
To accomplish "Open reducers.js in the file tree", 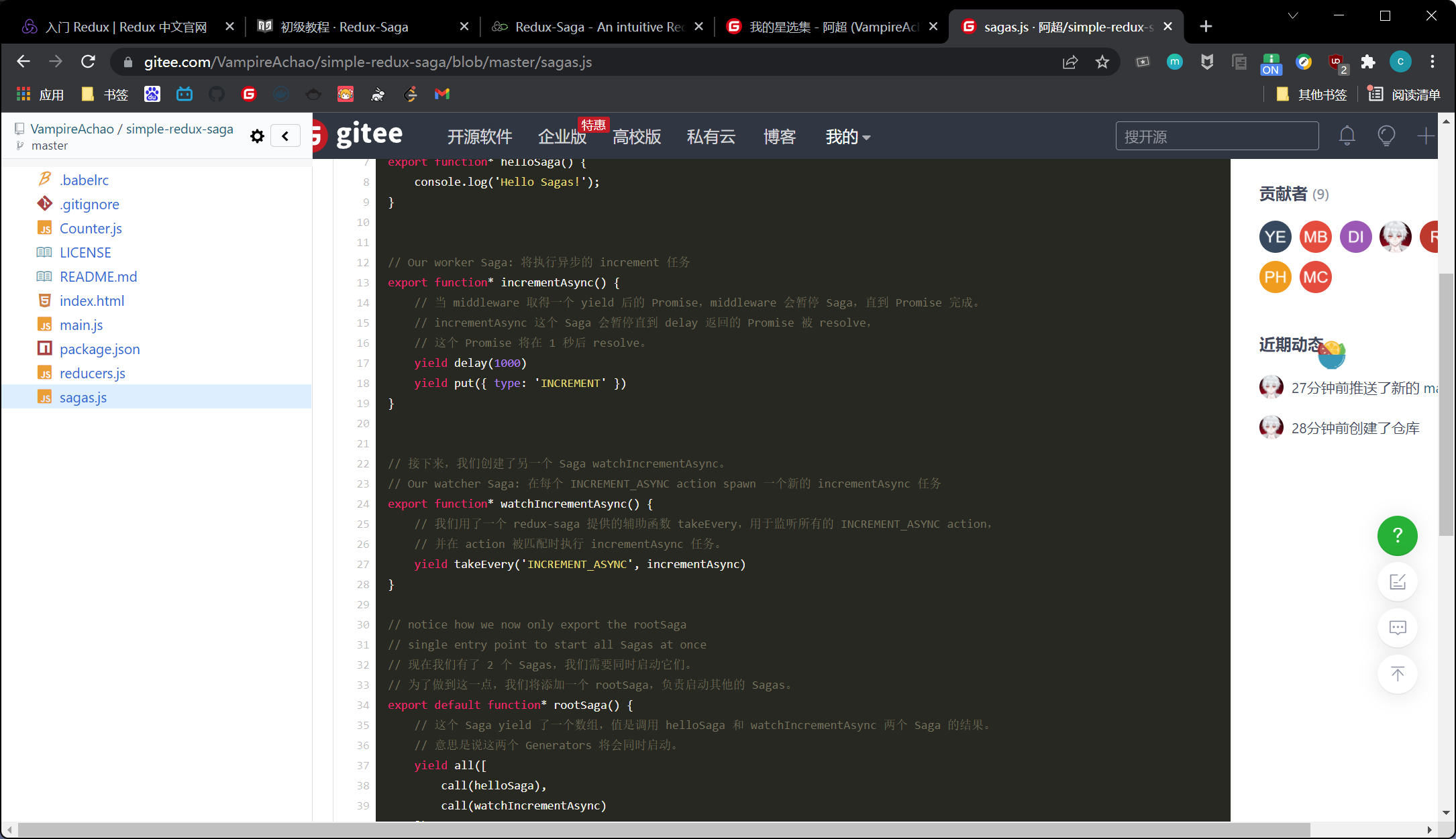I will pos(92,374).
